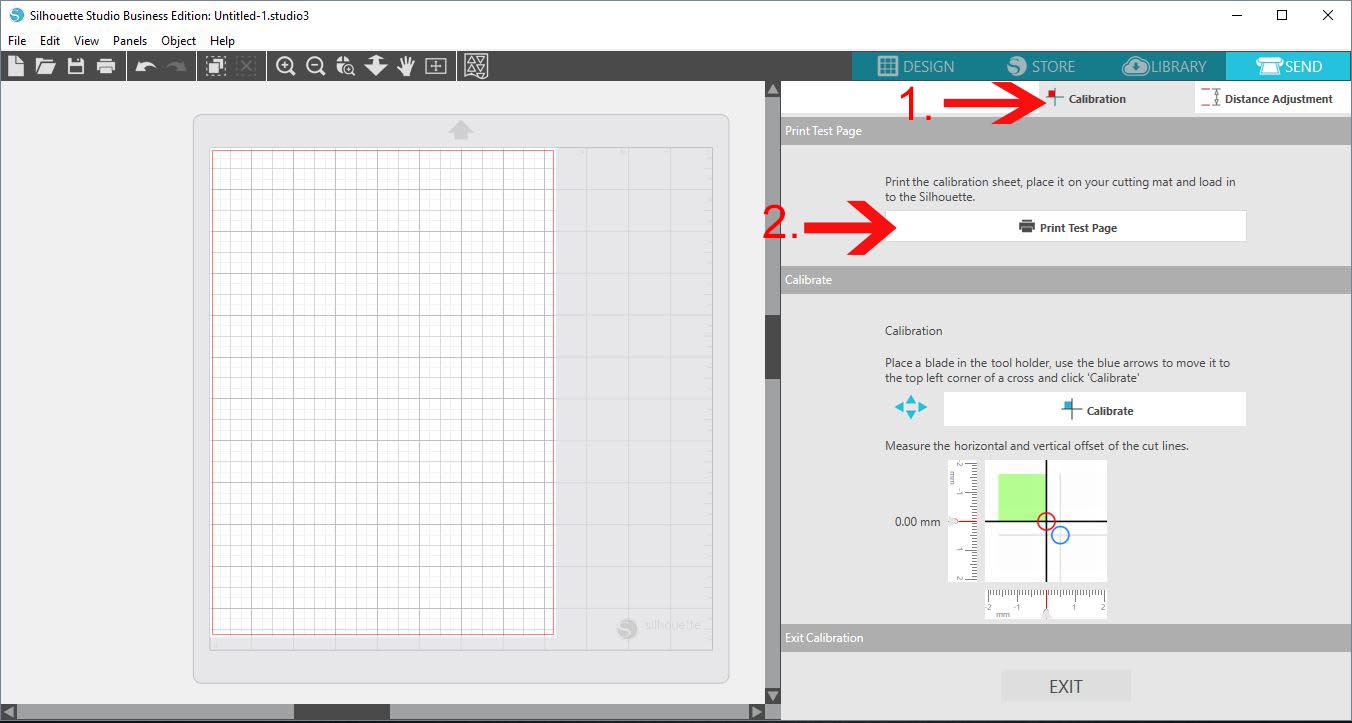Screen dimensions: 1352x723
Task: Select the Pan hand tool
Action: [x=405, y=66]
